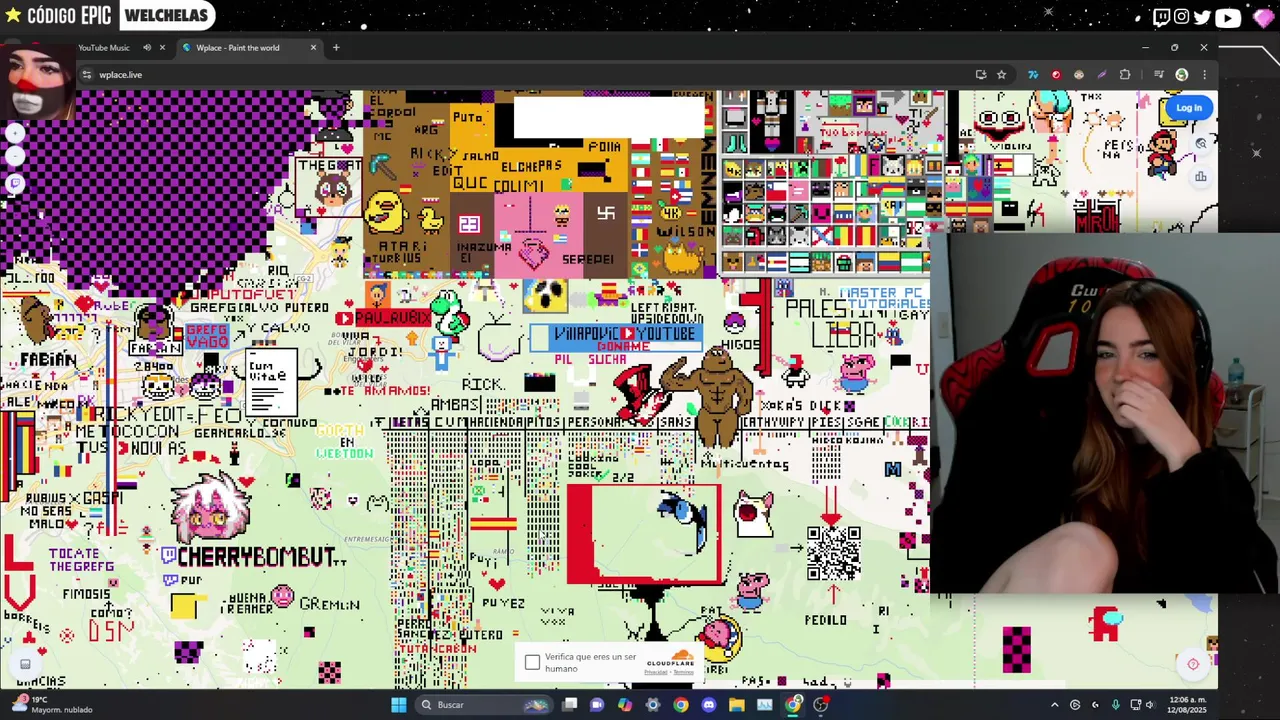
Task: Click the taskbar Buscar search box
Action: 484,705
